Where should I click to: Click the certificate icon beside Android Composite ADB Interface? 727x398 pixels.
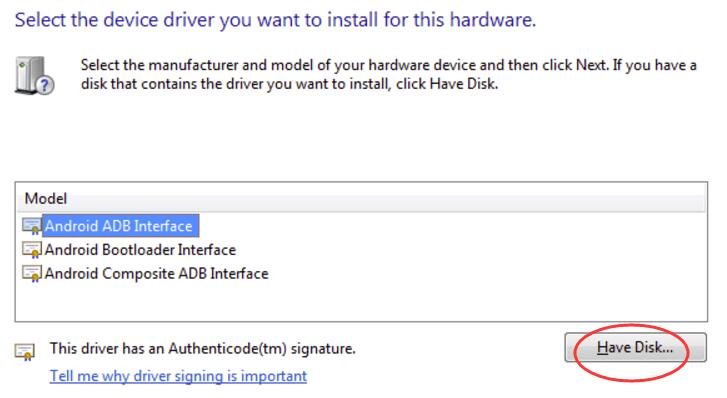32,274
